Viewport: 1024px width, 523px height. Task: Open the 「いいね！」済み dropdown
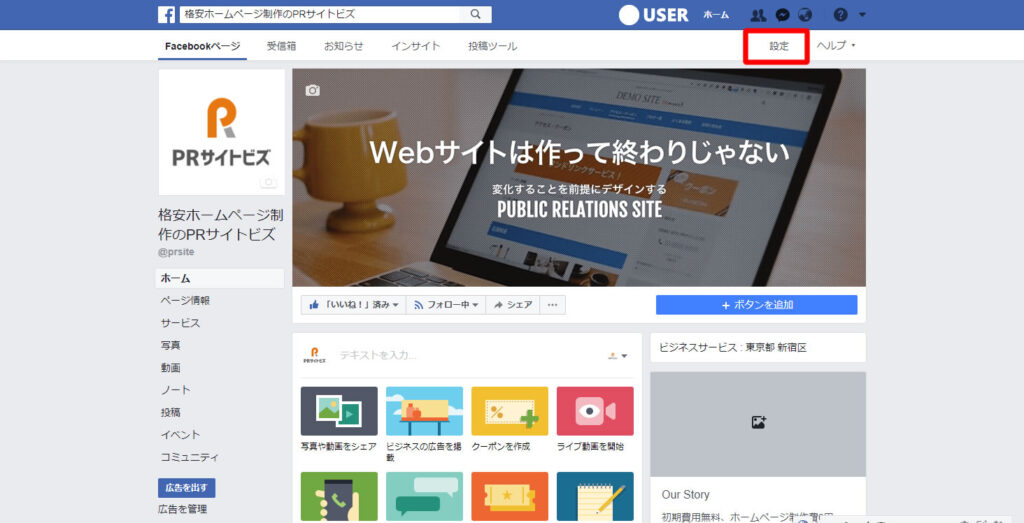click(353, 305)
